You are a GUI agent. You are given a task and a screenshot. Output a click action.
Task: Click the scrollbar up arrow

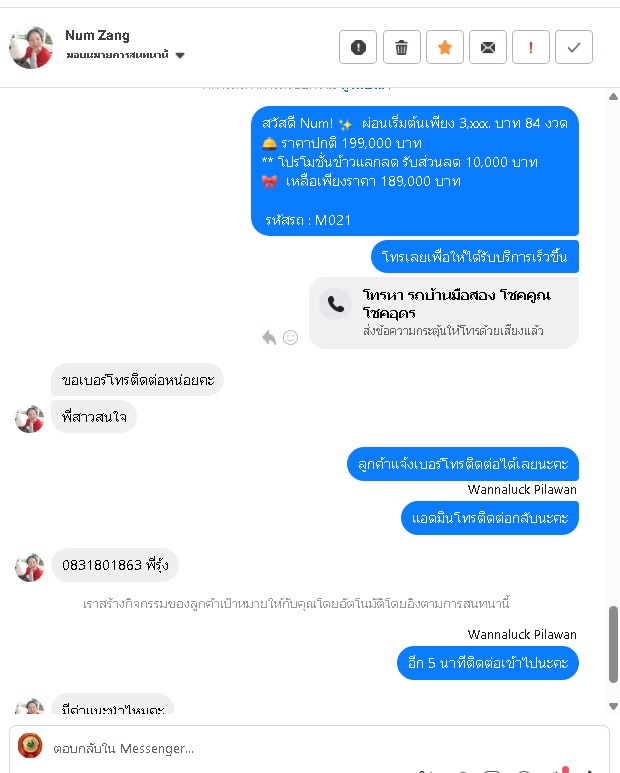(613, 97)
